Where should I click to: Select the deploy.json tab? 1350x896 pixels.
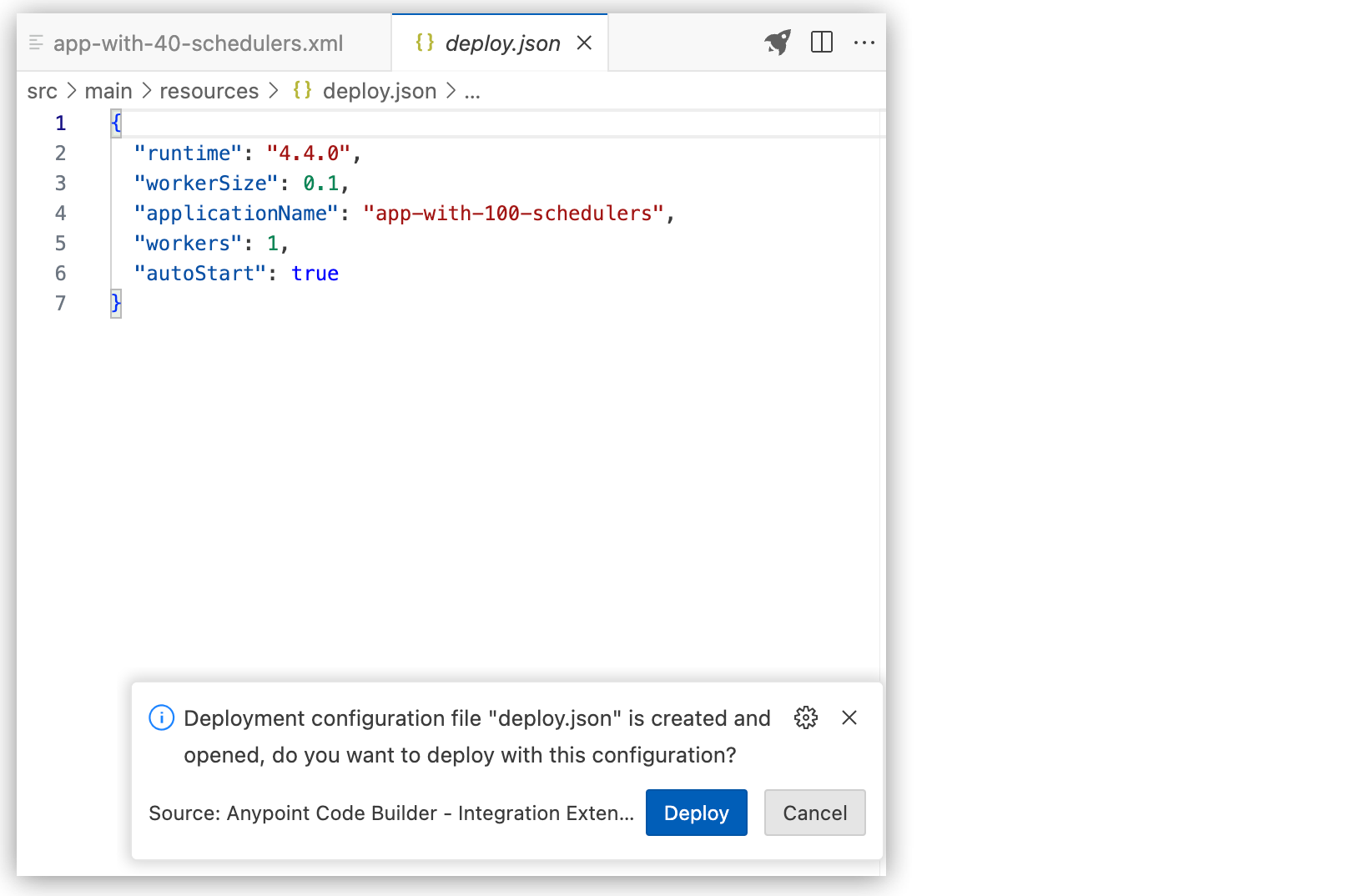pyautogui.click(x=502, y=43)
